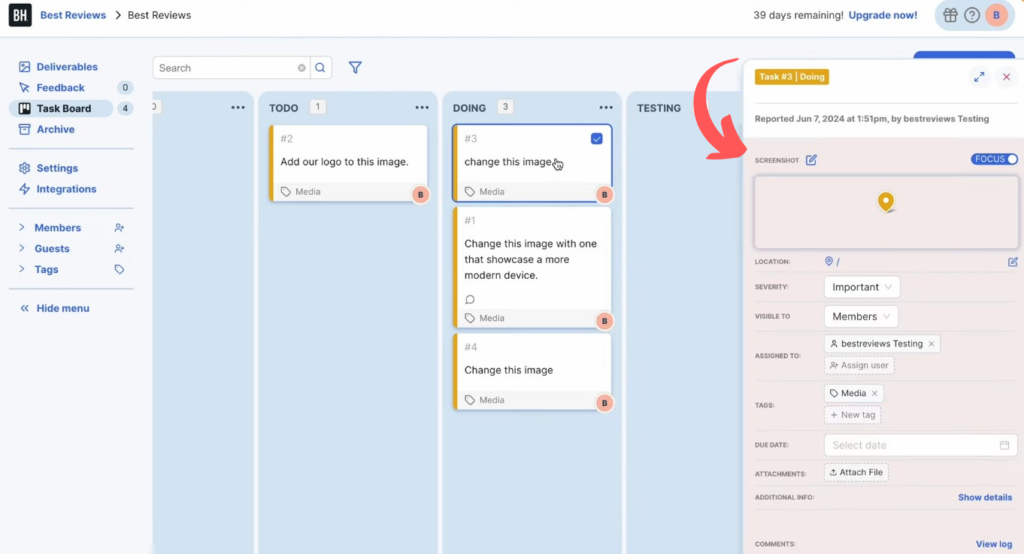This screenshot has width=1024, height=554.
Task: Click the TODO count badge 1
Action: (x=318, y=107)
